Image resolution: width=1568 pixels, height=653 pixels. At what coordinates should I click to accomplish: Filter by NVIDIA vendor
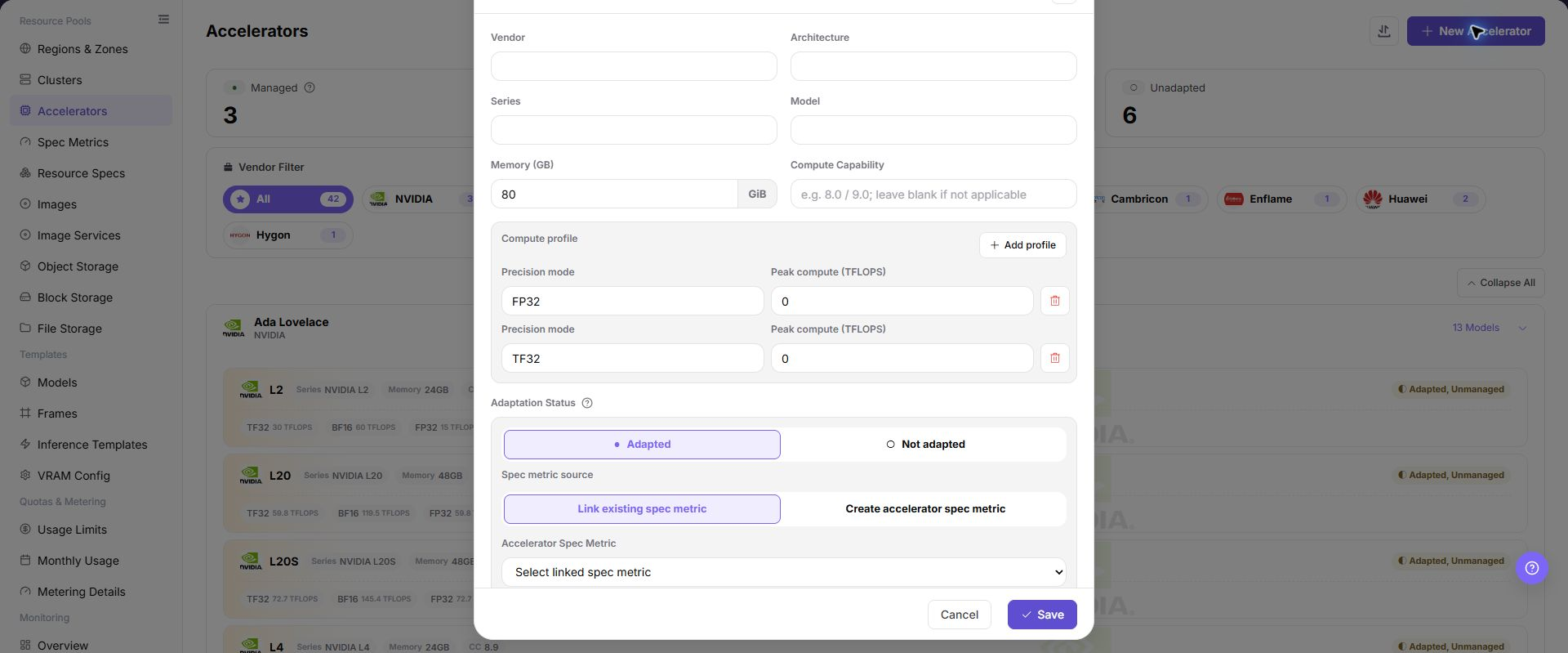(x=419, y=199)
